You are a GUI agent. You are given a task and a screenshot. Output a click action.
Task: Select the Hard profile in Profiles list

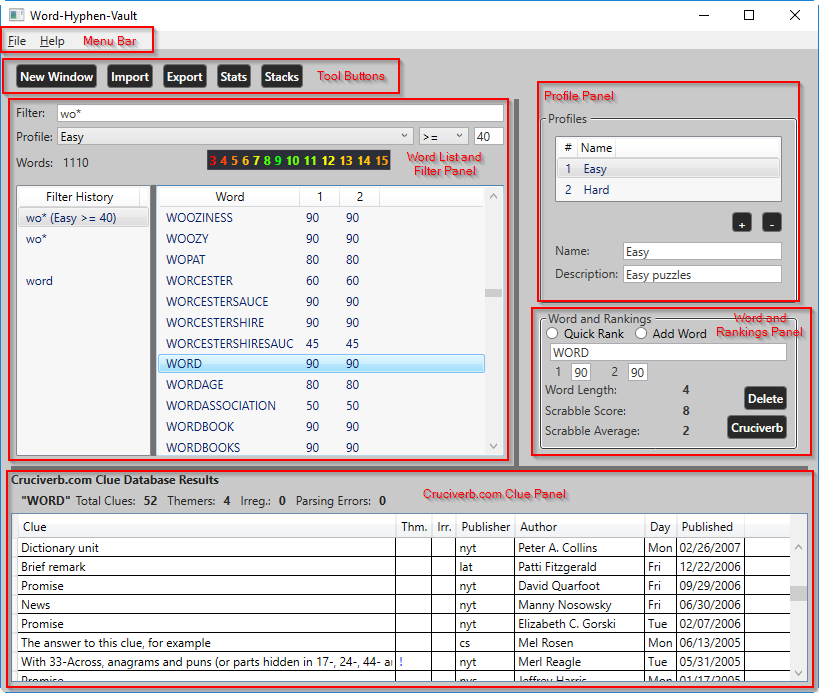tap(668, 190)
